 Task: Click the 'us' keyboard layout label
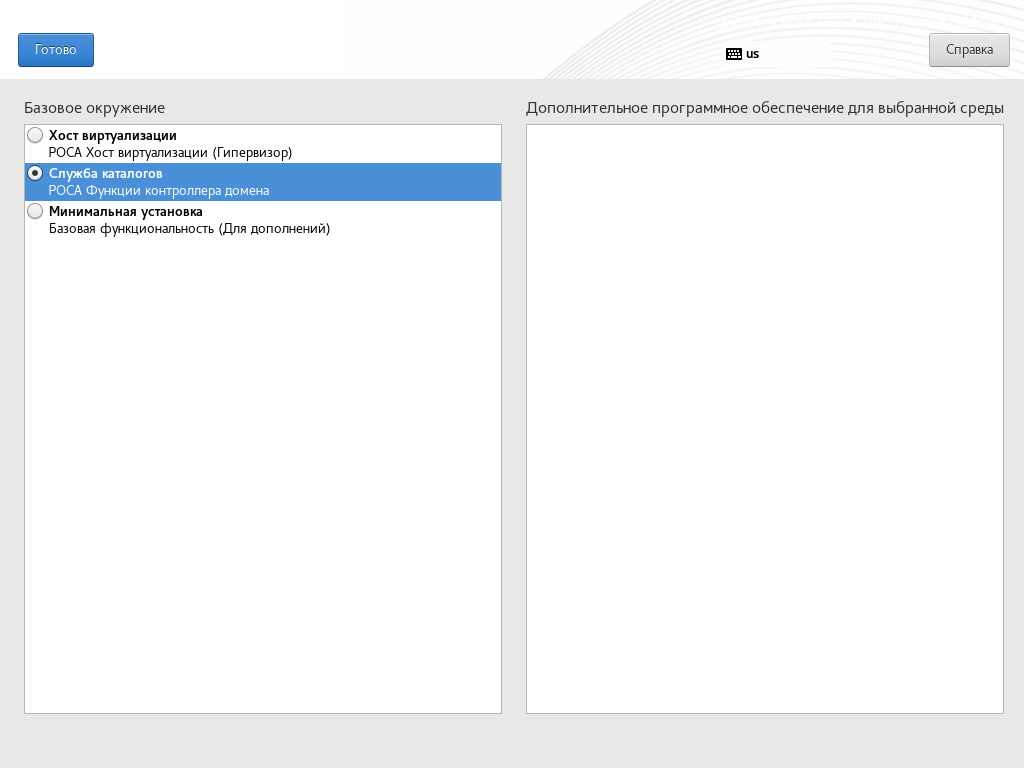pyautogui.click(x=753, y=54)
